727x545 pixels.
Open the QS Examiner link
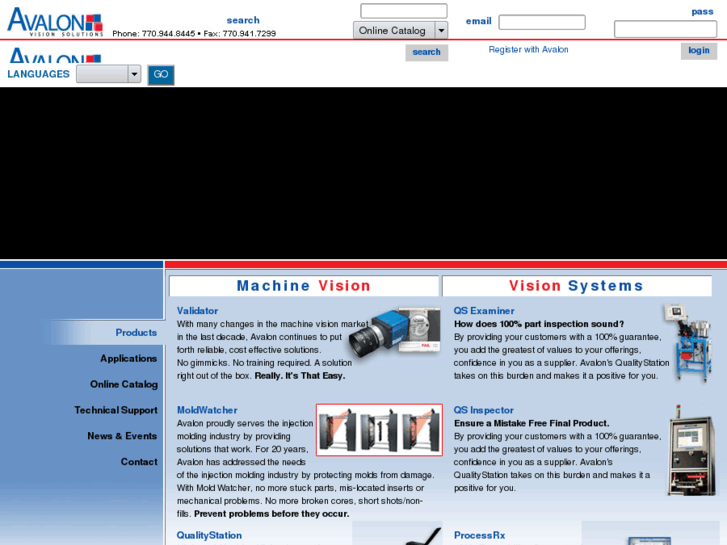(x=484, y=311)
